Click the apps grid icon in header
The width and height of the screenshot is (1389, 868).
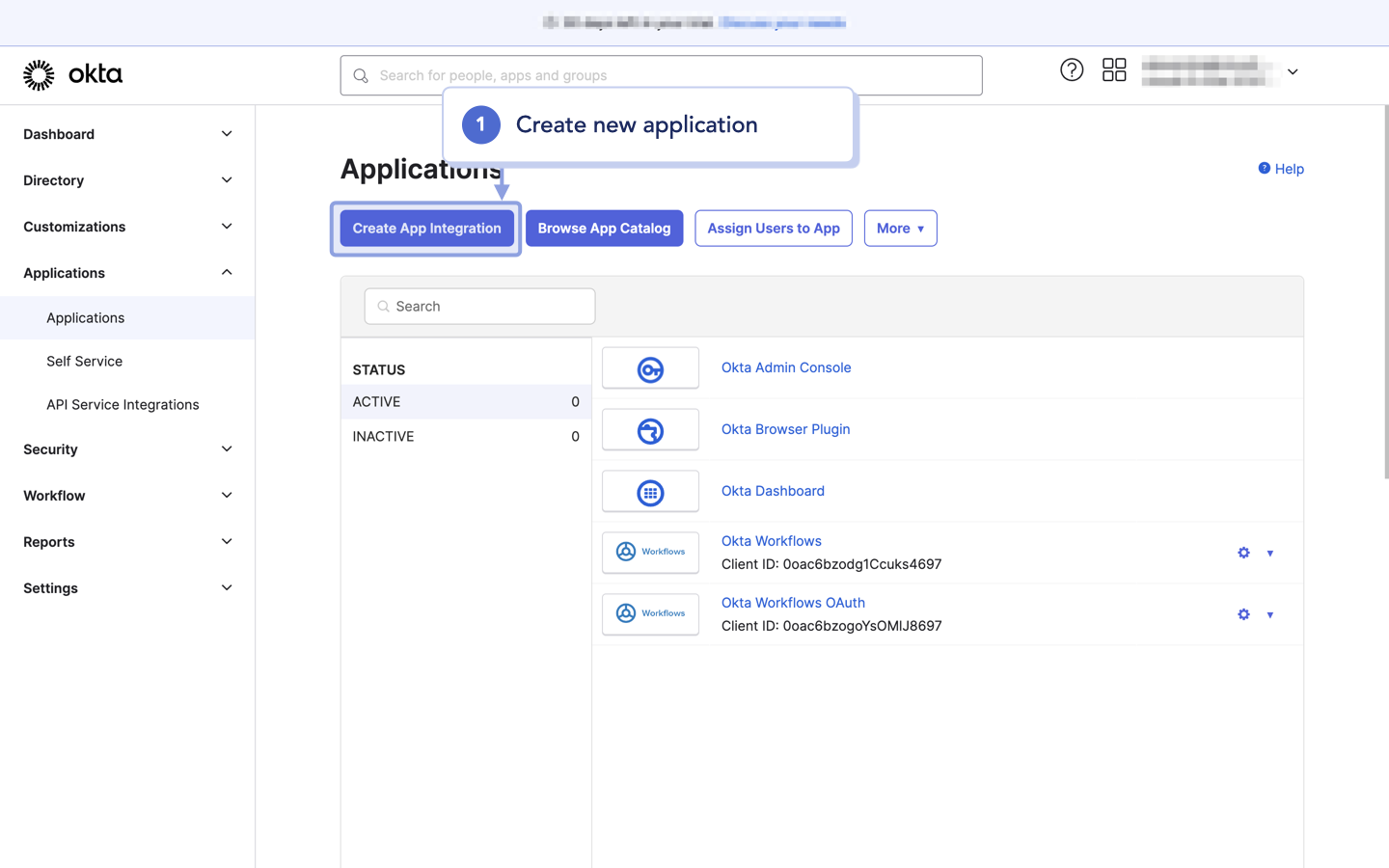click(1114, 69)
